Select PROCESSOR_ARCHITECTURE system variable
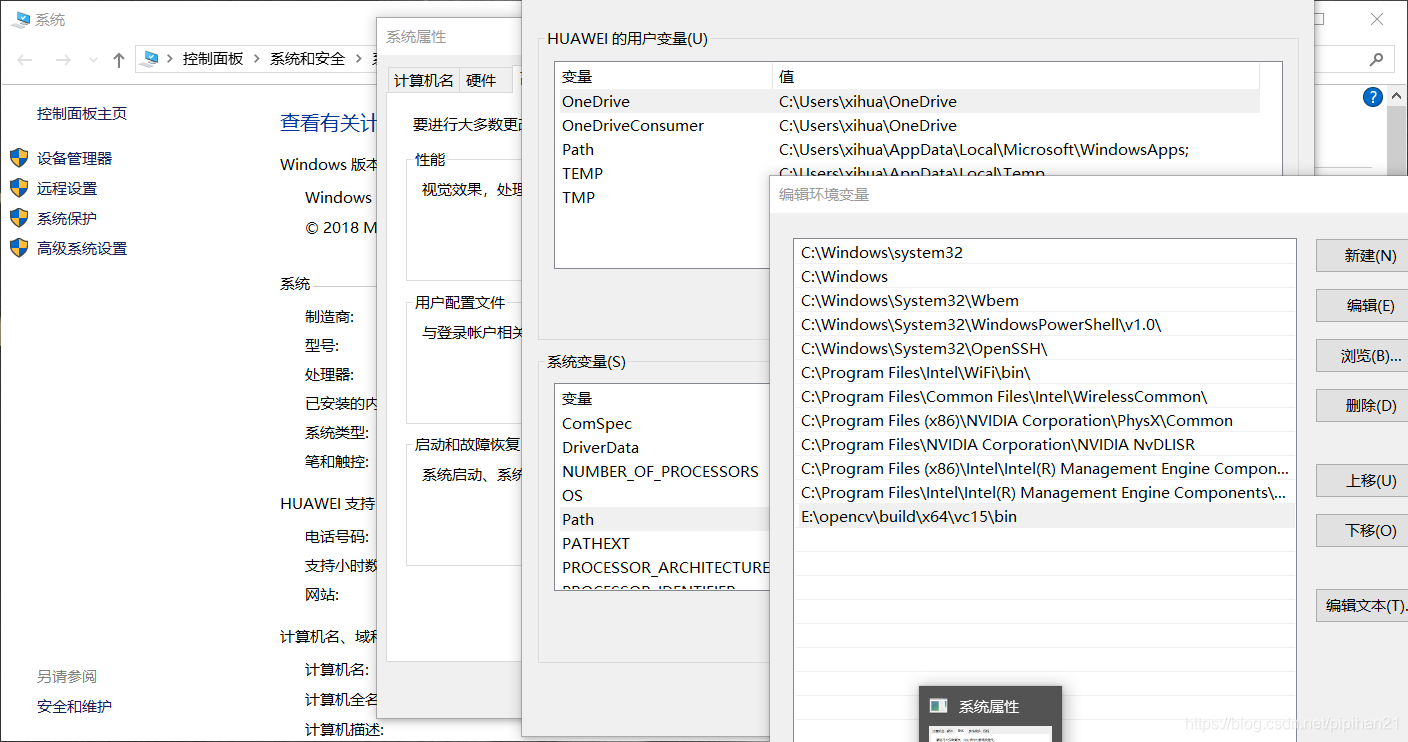The width and height of the screenshot is (1408, 742). click(x=662, y=567)
